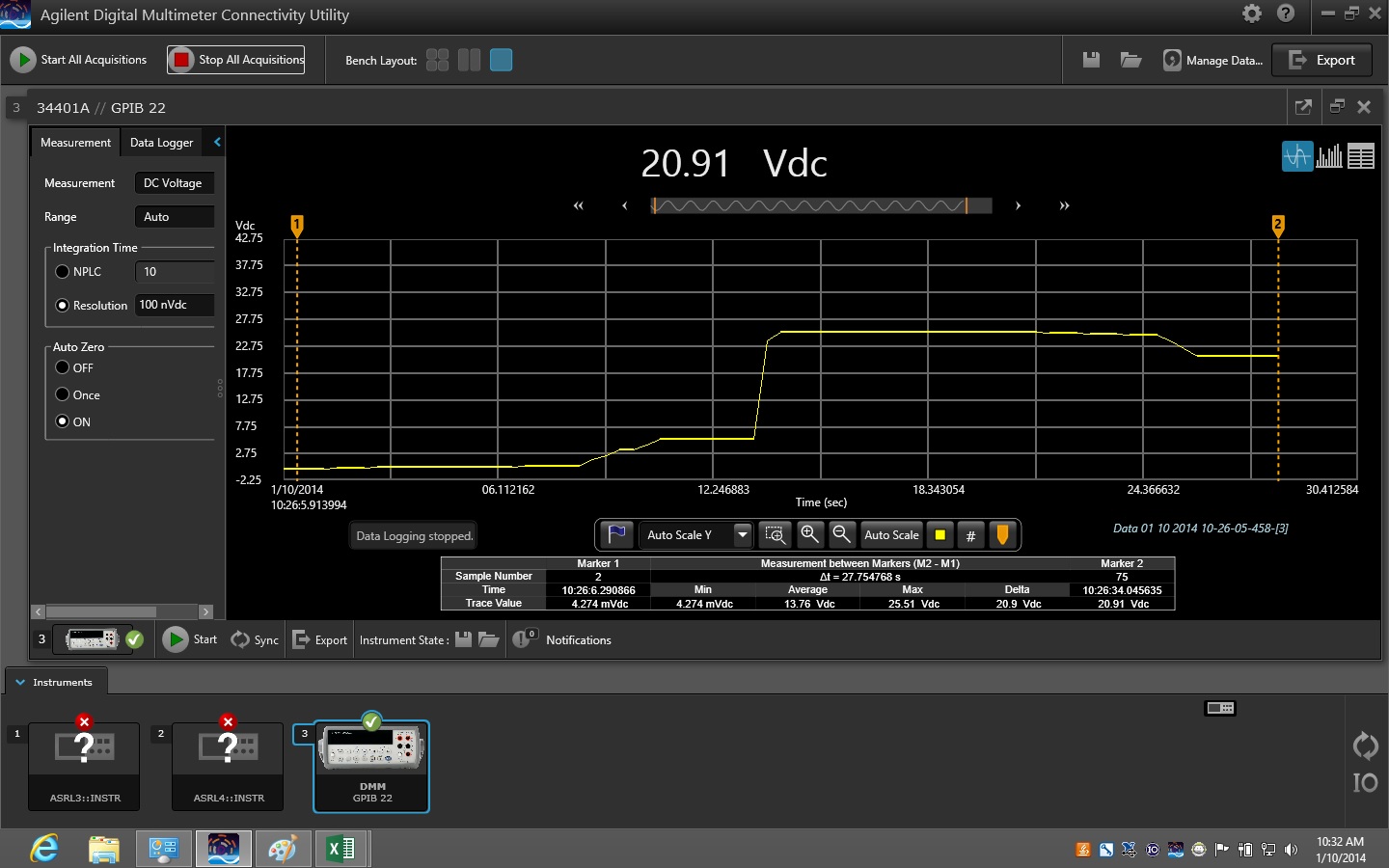Click the zoom in magnifier icon
The image size is (1389, 868).
(x=809, y=534)
